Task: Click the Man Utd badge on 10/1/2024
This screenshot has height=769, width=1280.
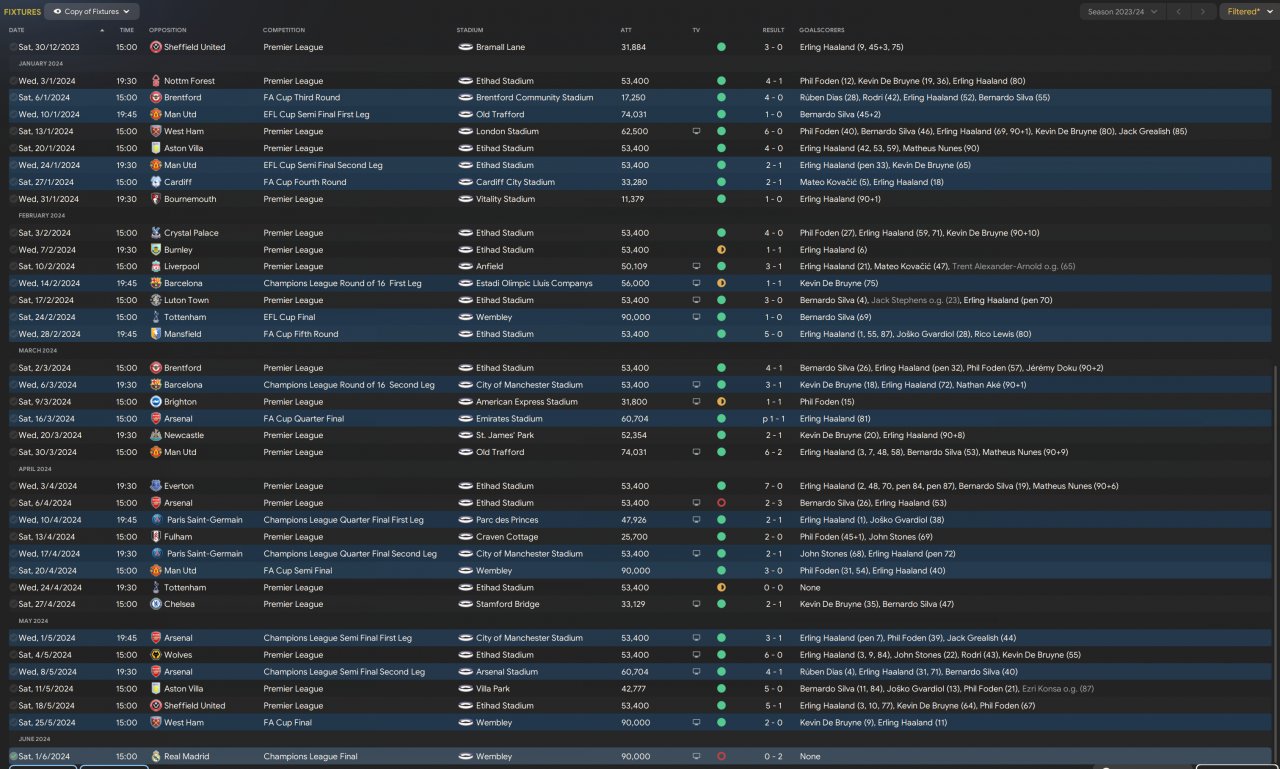Action: pyautogui.click(x=155, y=115)
